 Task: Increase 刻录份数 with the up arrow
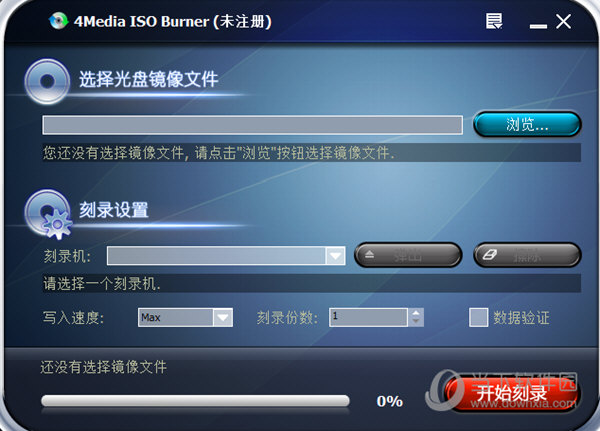[x=416, y=313]
